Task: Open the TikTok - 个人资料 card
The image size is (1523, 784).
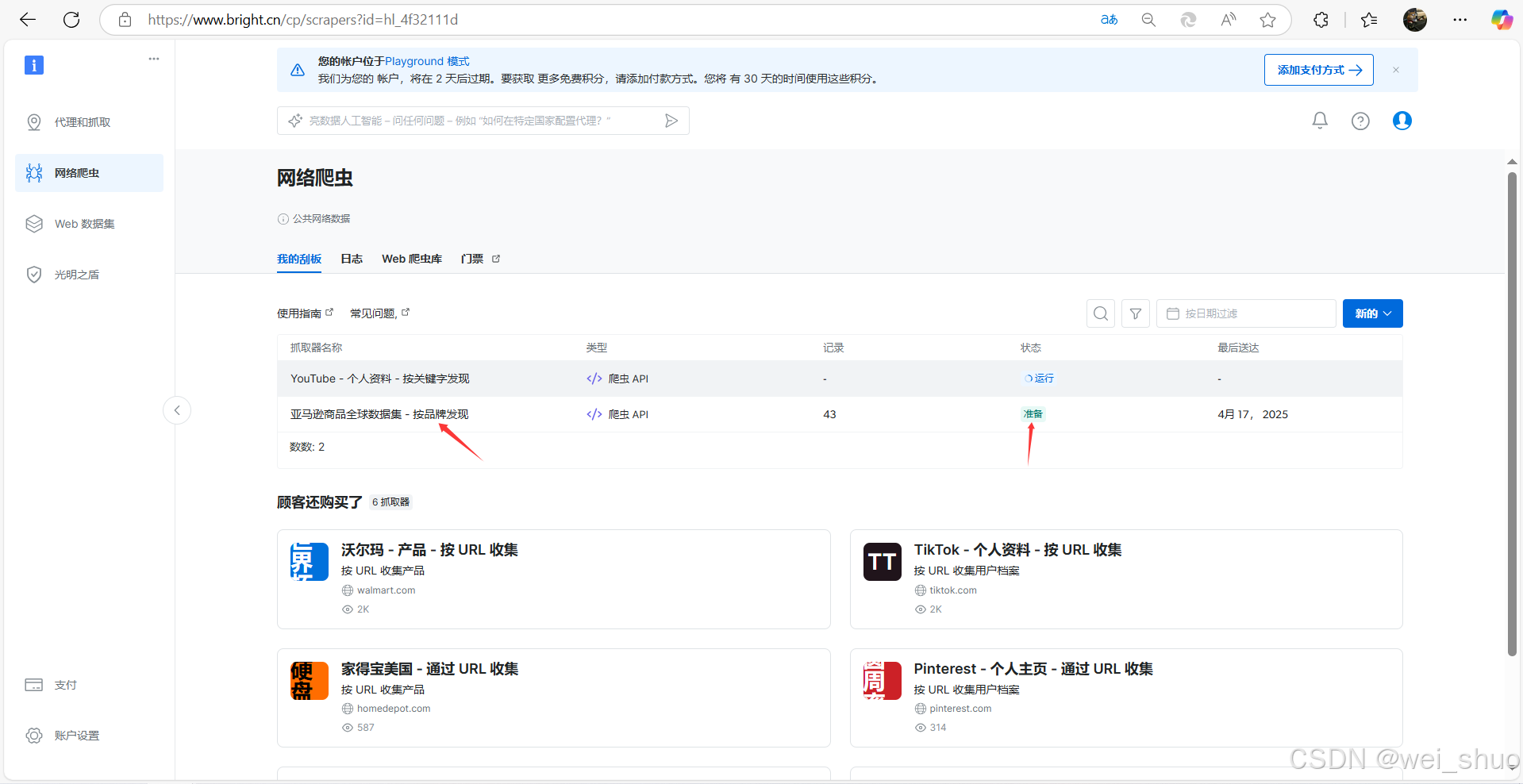Action: coord(1126,579)
